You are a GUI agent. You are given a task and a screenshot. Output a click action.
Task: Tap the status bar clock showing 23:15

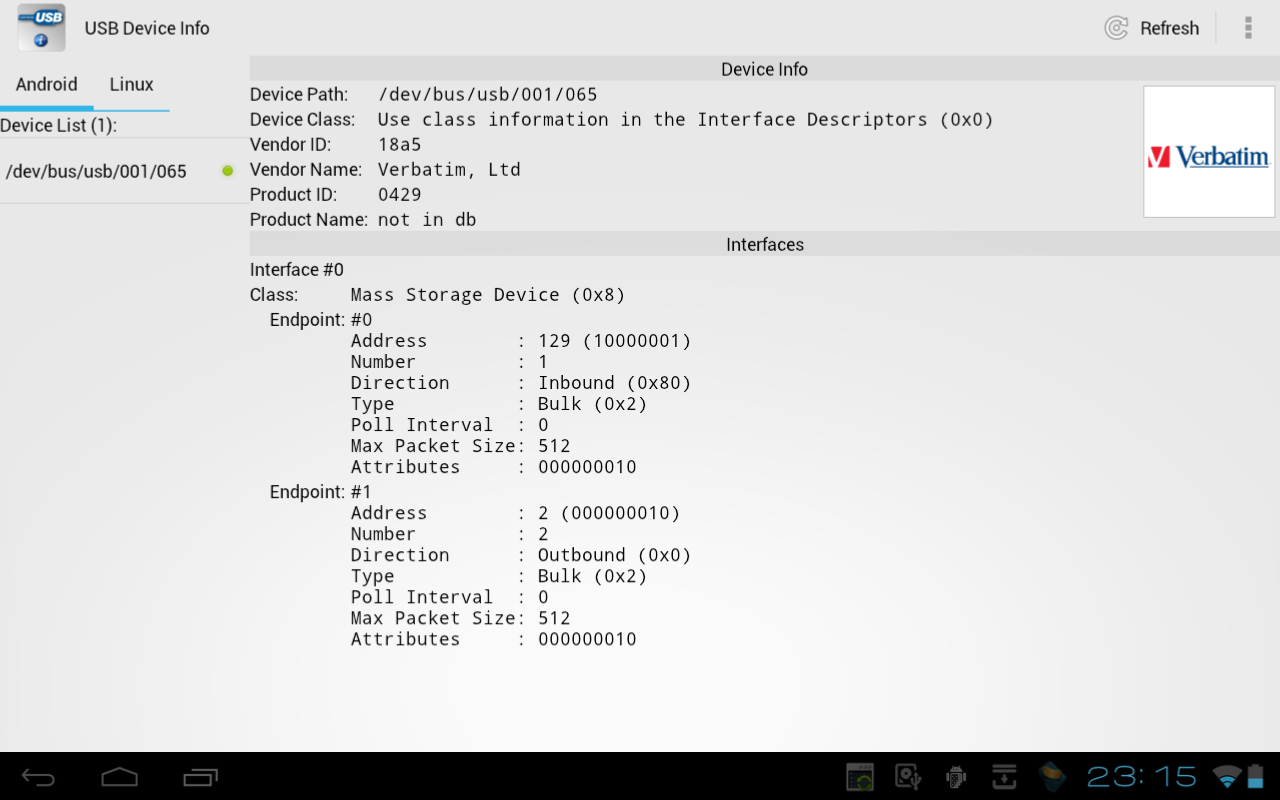(x=1142, y=777)
